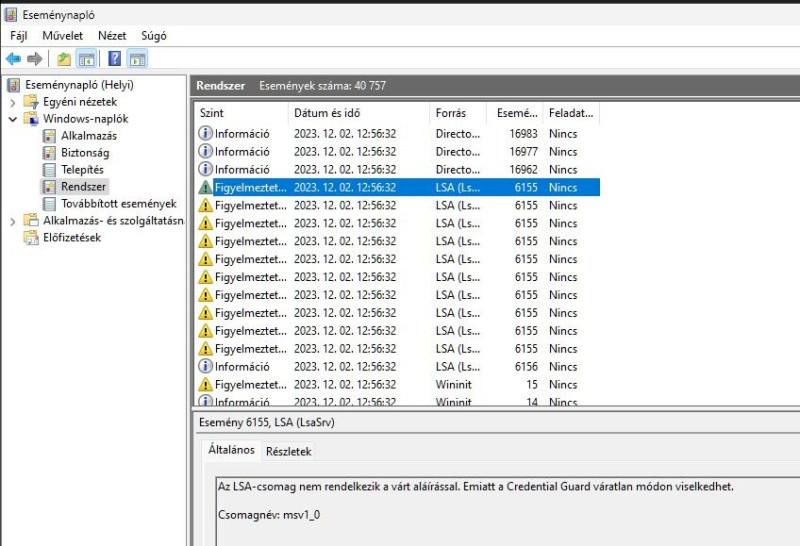Click the Forward arrow toolbar icon
Viewport: 800px width, 546px height.
pos(35,59)
